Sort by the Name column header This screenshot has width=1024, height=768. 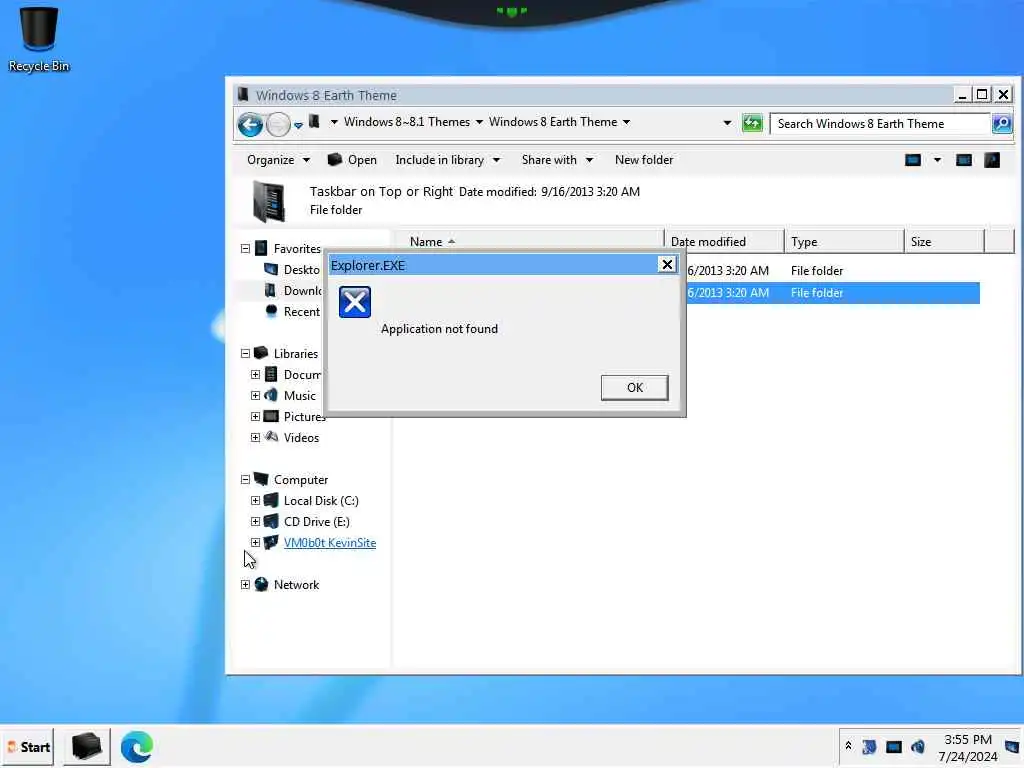(x=528, y=242)
